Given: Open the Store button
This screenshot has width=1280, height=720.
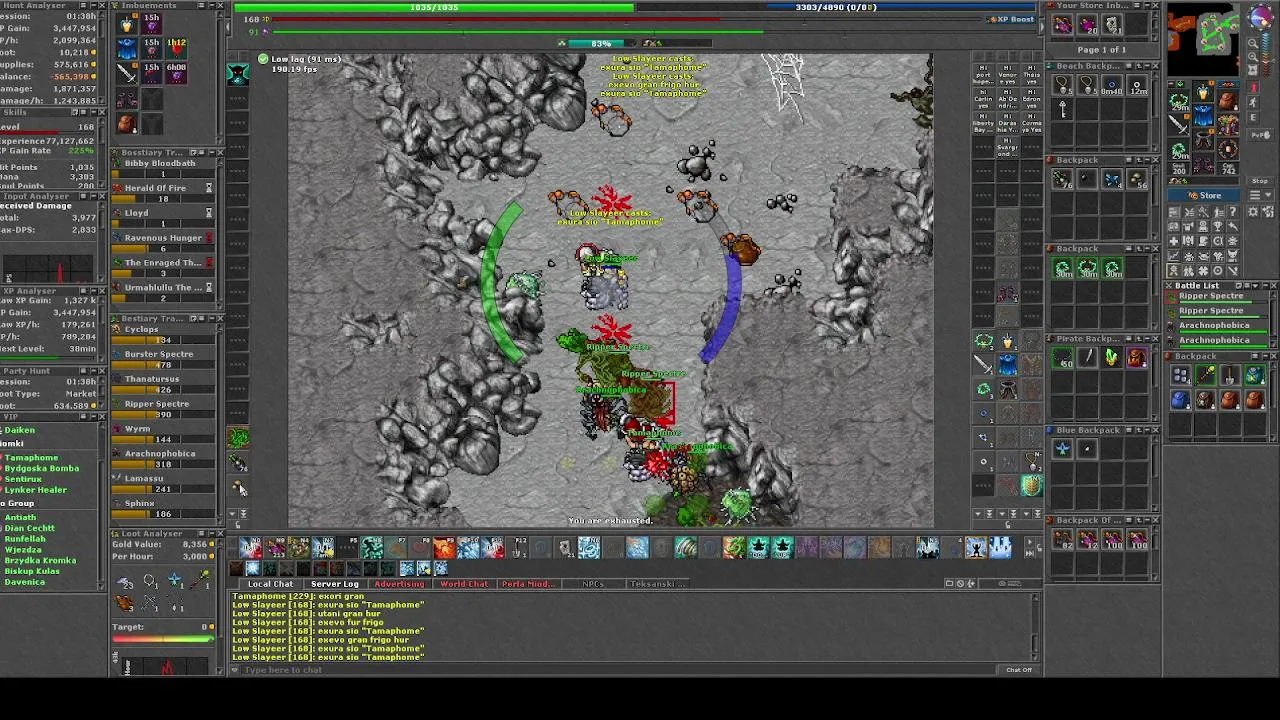Looking at the screenshot, I should pyautogui.click(x=1205, y=195).
